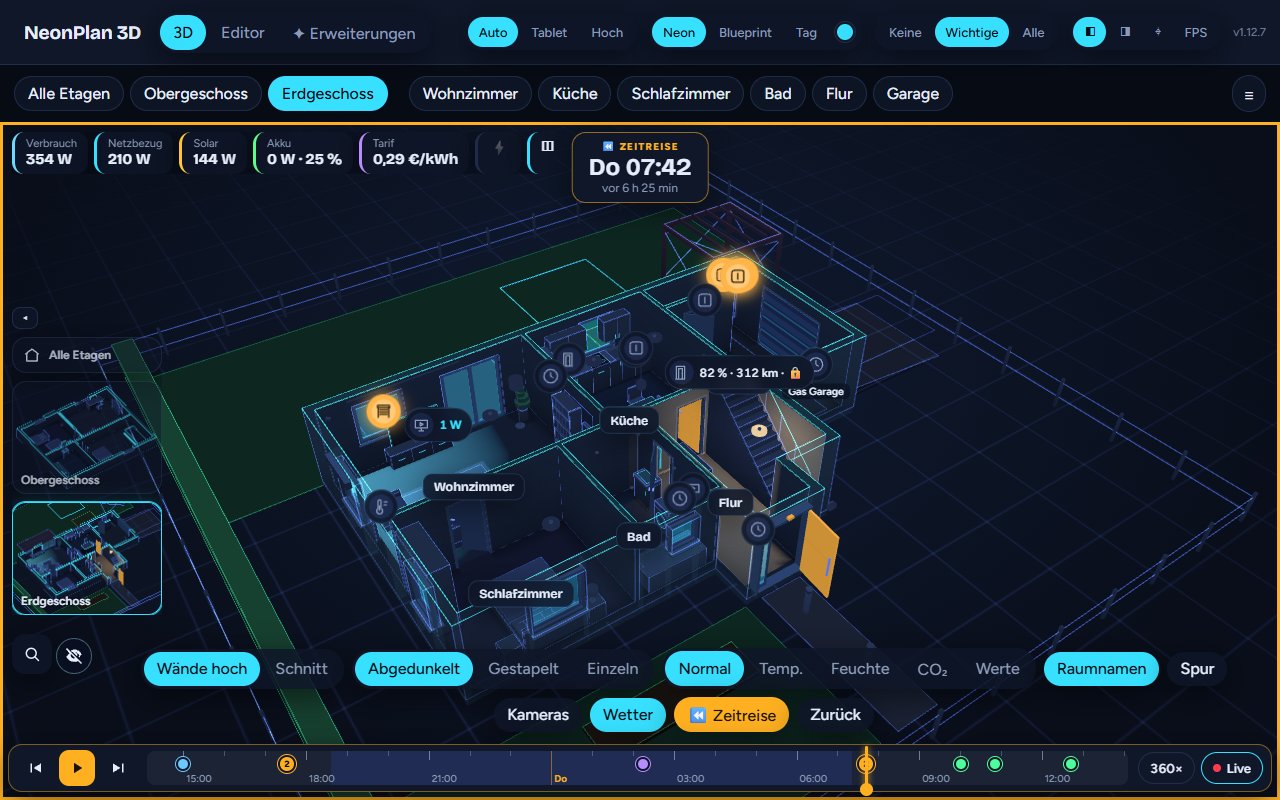
Task: Toggle the Wetter overlay
Action: click(628, 715)
